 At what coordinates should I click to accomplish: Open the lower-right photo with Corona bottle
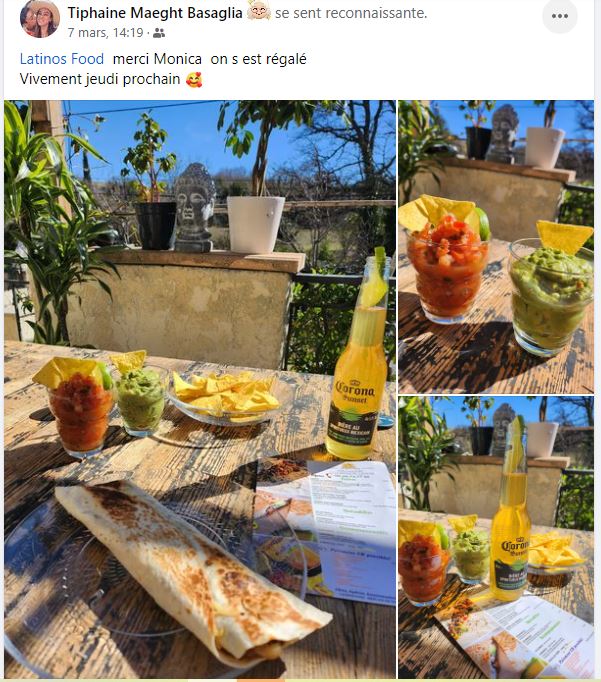[x=496, y=537]
